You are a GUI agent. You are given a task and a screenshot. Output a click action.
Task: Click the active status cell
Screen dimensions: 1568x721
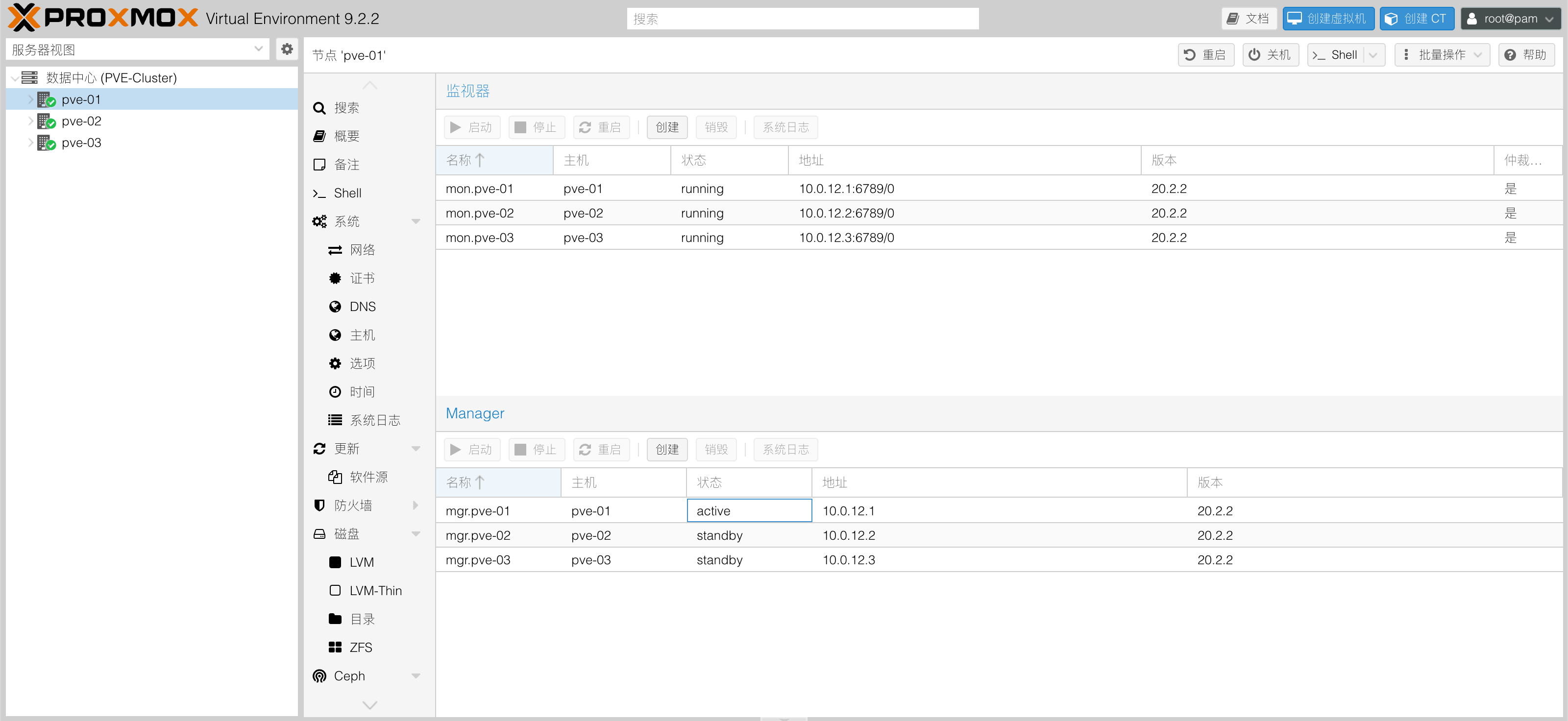point(749,511)
